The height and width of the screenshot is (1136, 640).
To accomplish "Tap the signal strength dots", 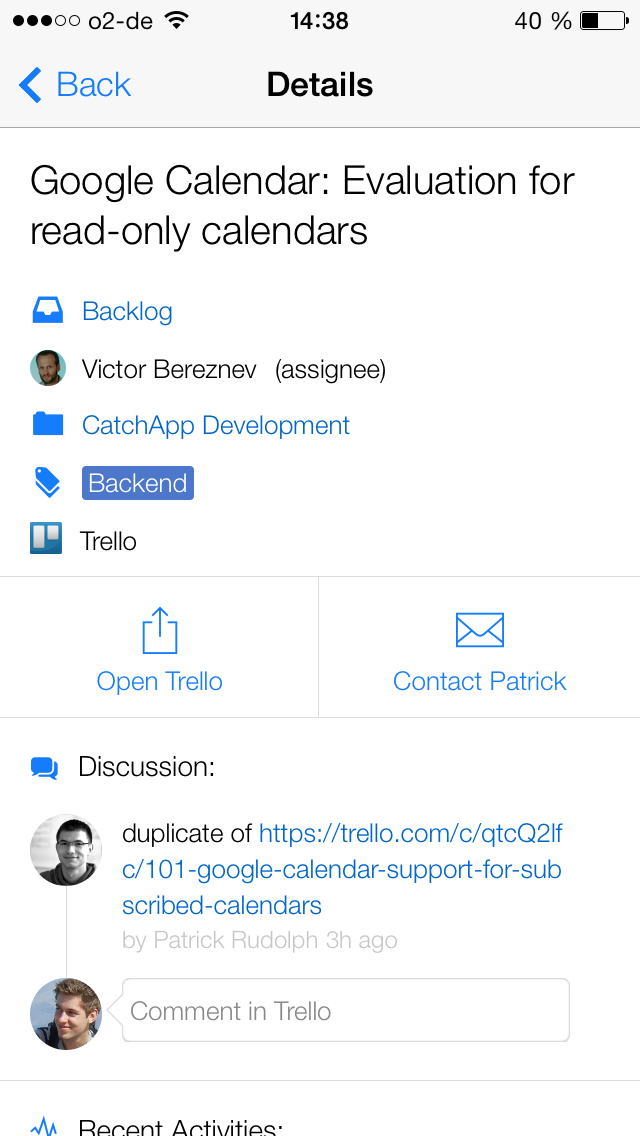I will [x=46, y=21].
